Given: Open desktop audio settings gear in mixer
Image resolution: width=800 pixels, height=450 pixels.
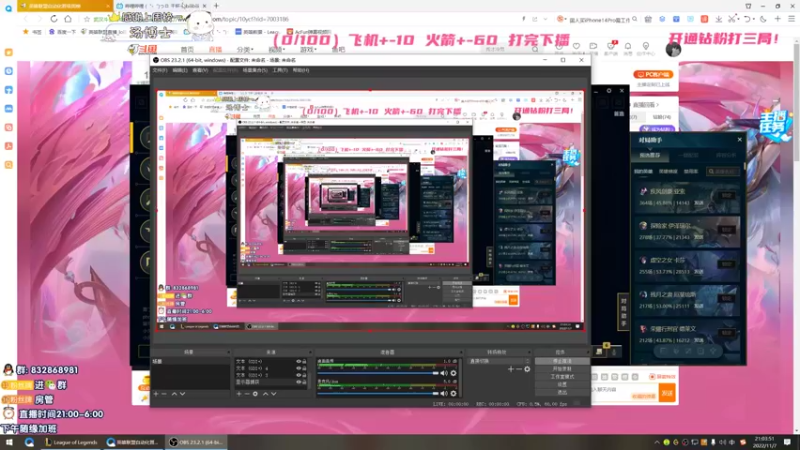Looking at the screenshot, I should [453, 373].
